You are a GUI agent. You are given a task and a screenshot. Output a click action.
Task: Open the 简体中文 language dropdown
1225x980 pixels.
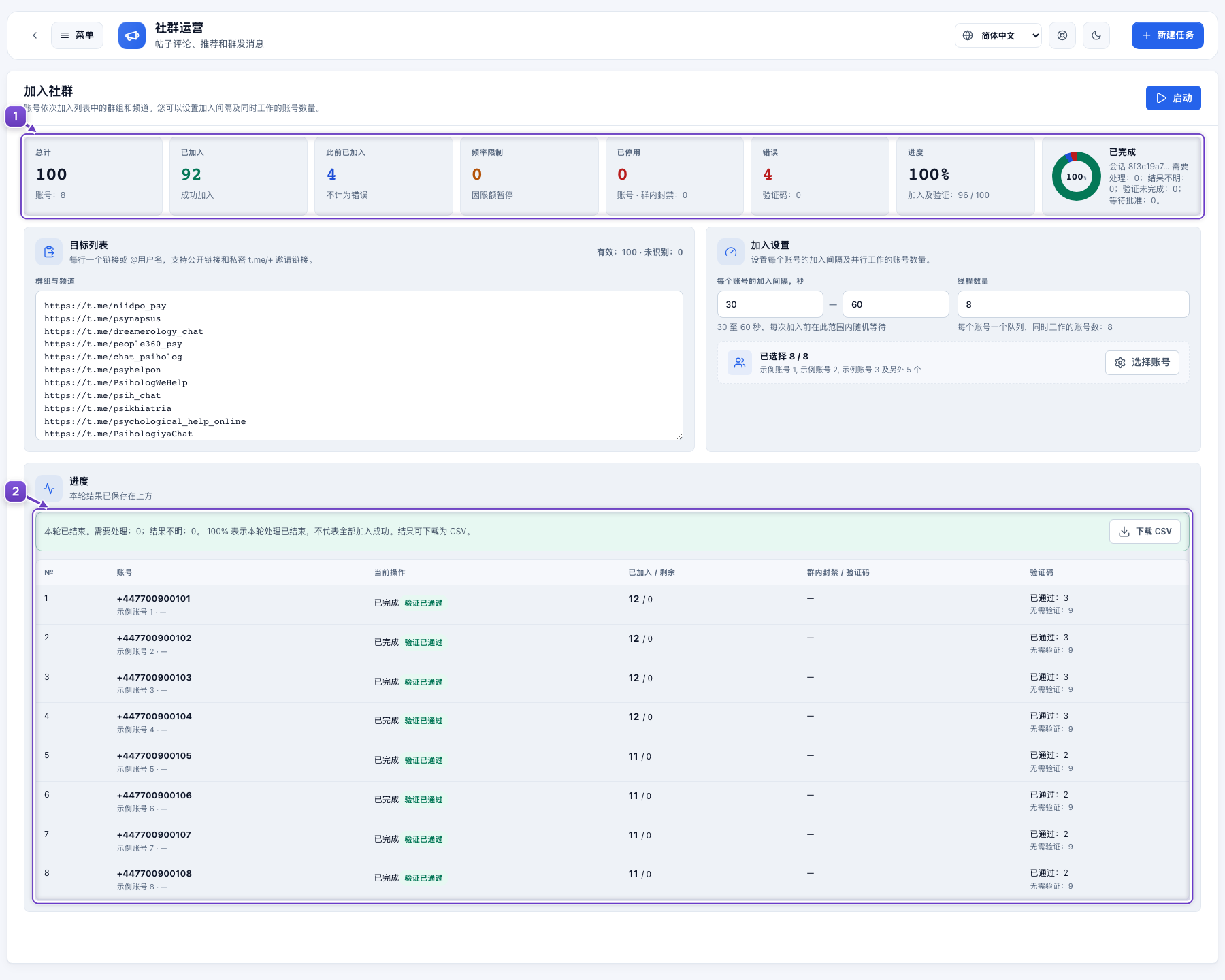[998, 35]
